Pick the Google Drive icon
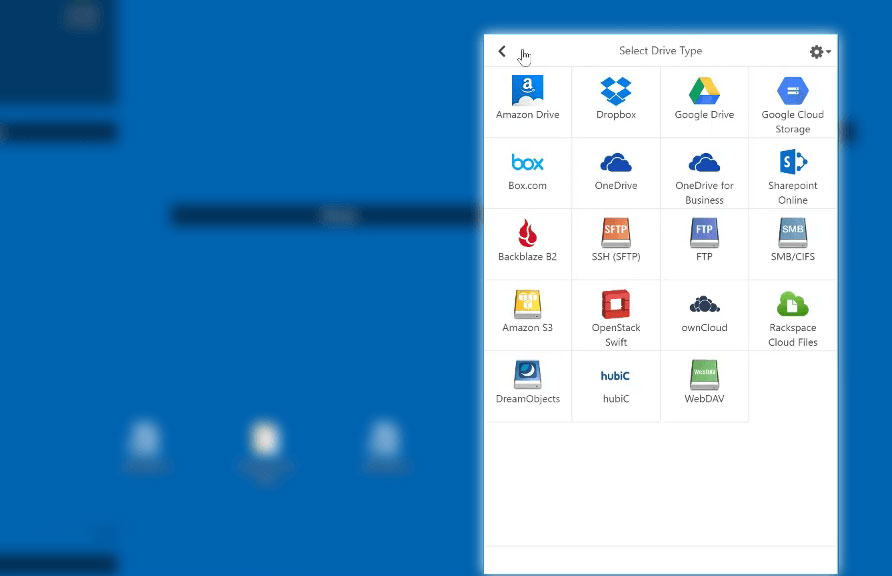Screen dimensions: 892x576 point(704,91)
